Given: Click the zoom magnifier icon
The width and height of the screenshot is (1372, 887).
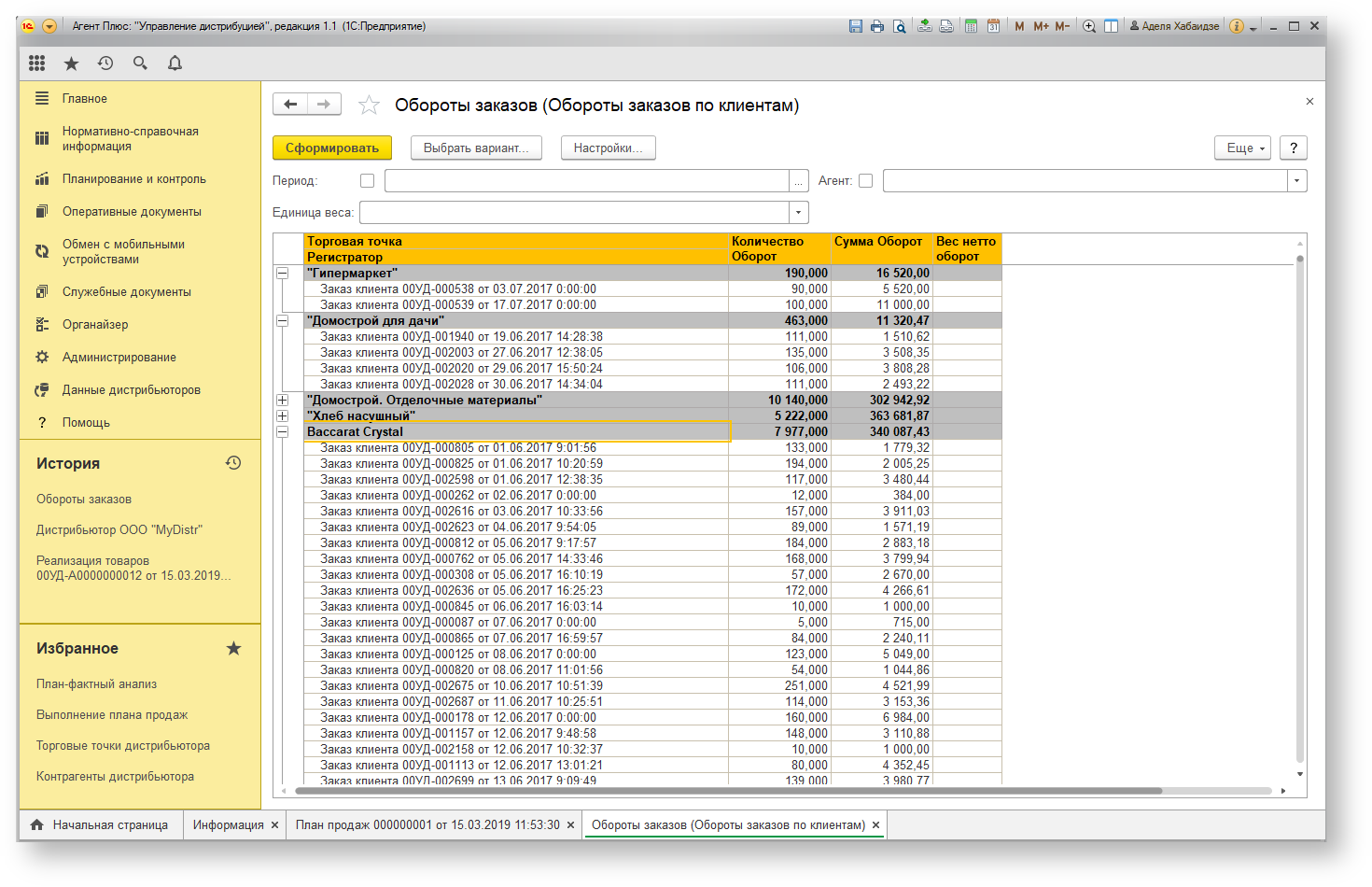Looking at the screenshot, I should [x=1089, y=26].
